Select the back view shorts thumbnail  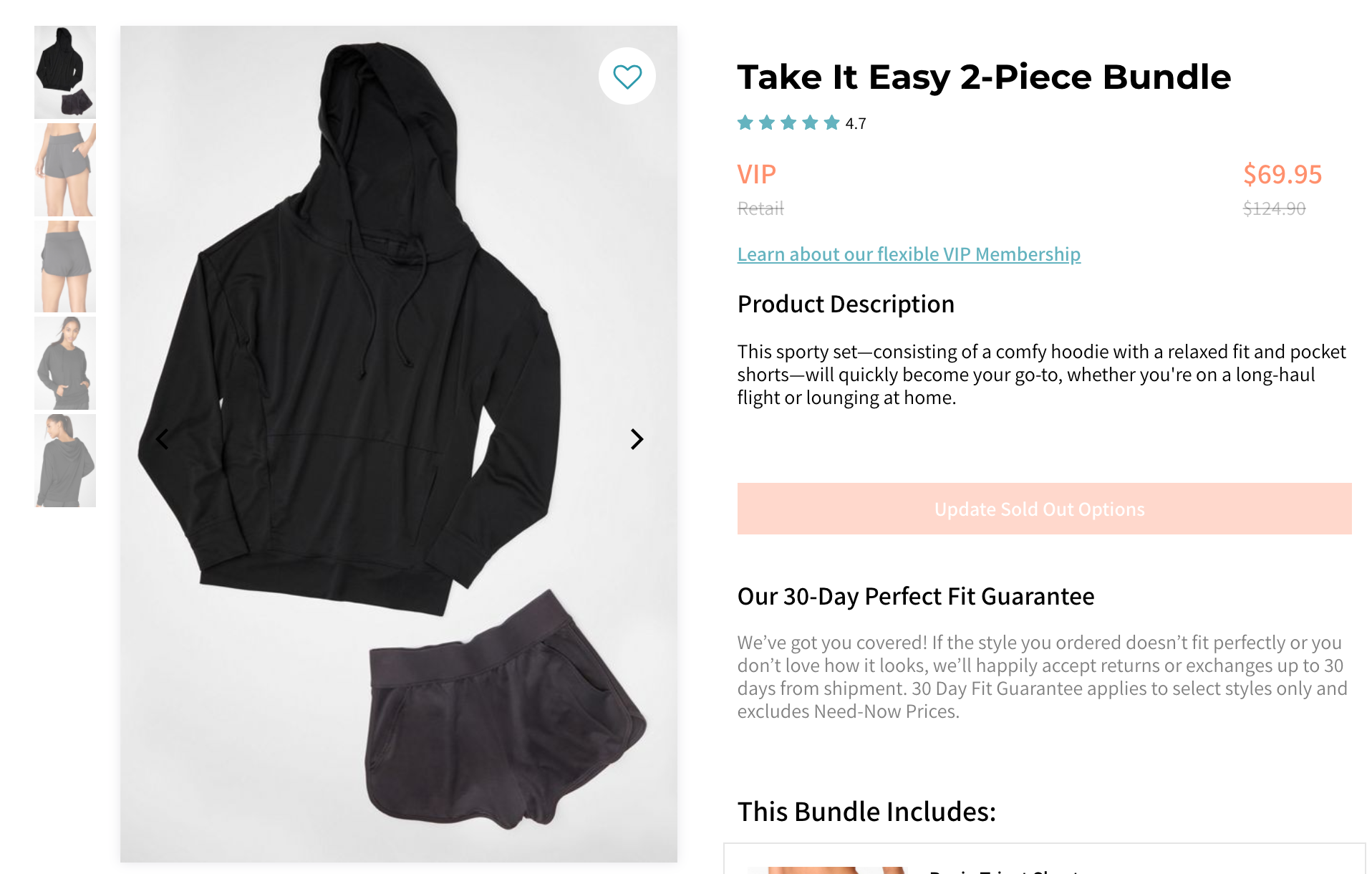point(64,266)
